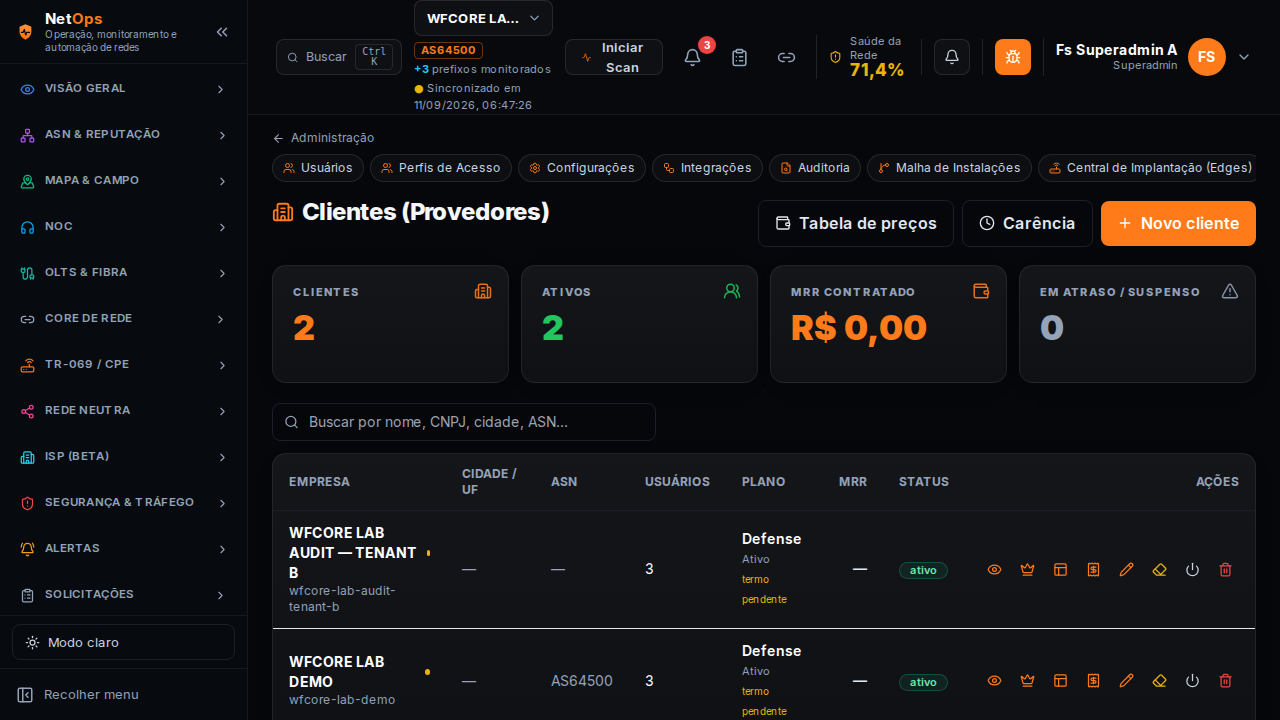
Task: Click the link chain icon in header
Action: point(786,57)
